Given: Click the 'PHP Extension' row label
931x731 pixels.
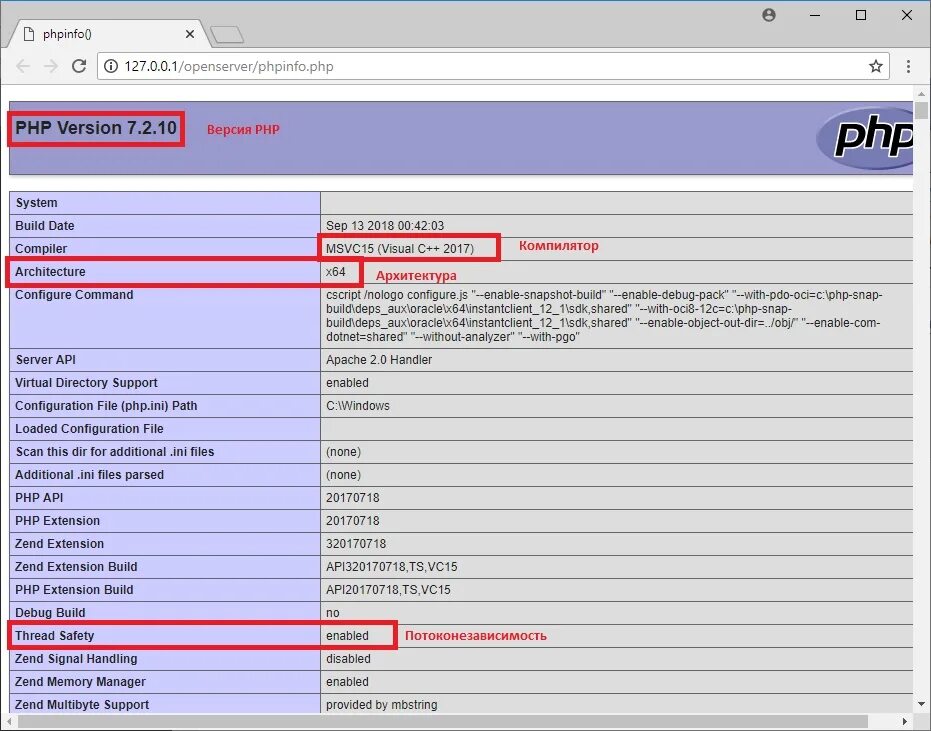Looking at the screenshot, I should pyautogui.click(x=58, y=521).
